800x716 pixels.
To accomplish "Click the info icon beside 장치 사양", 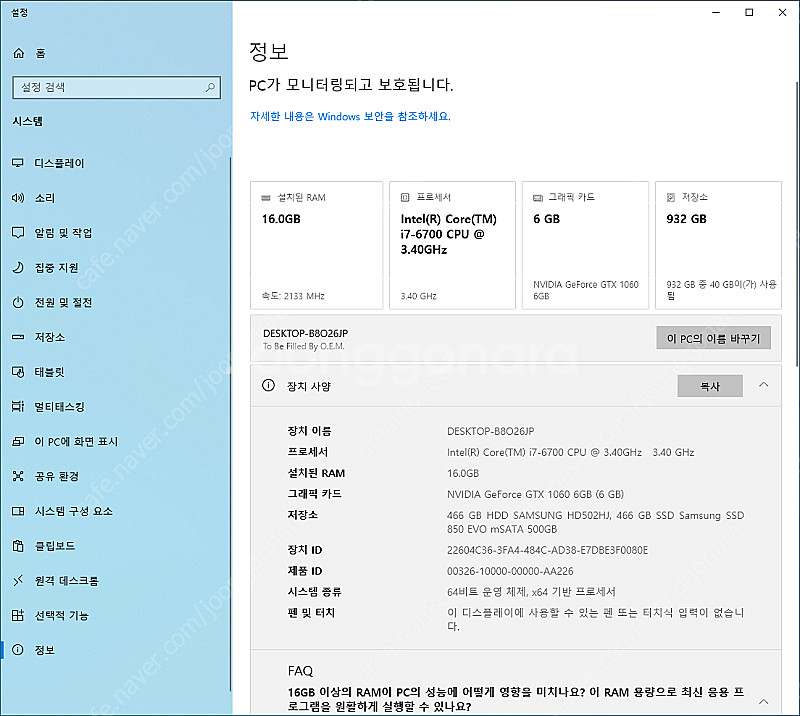I will click(x=268, y=385).
